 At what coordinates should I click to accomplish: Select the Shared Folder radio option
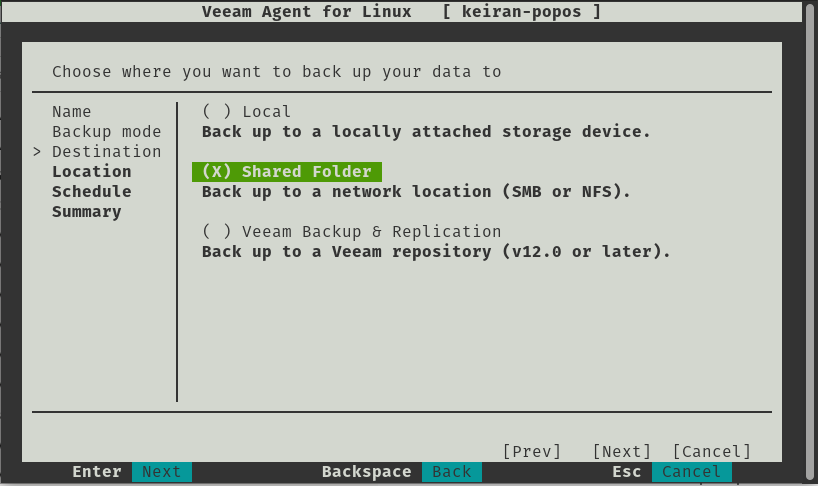[287, 172]
